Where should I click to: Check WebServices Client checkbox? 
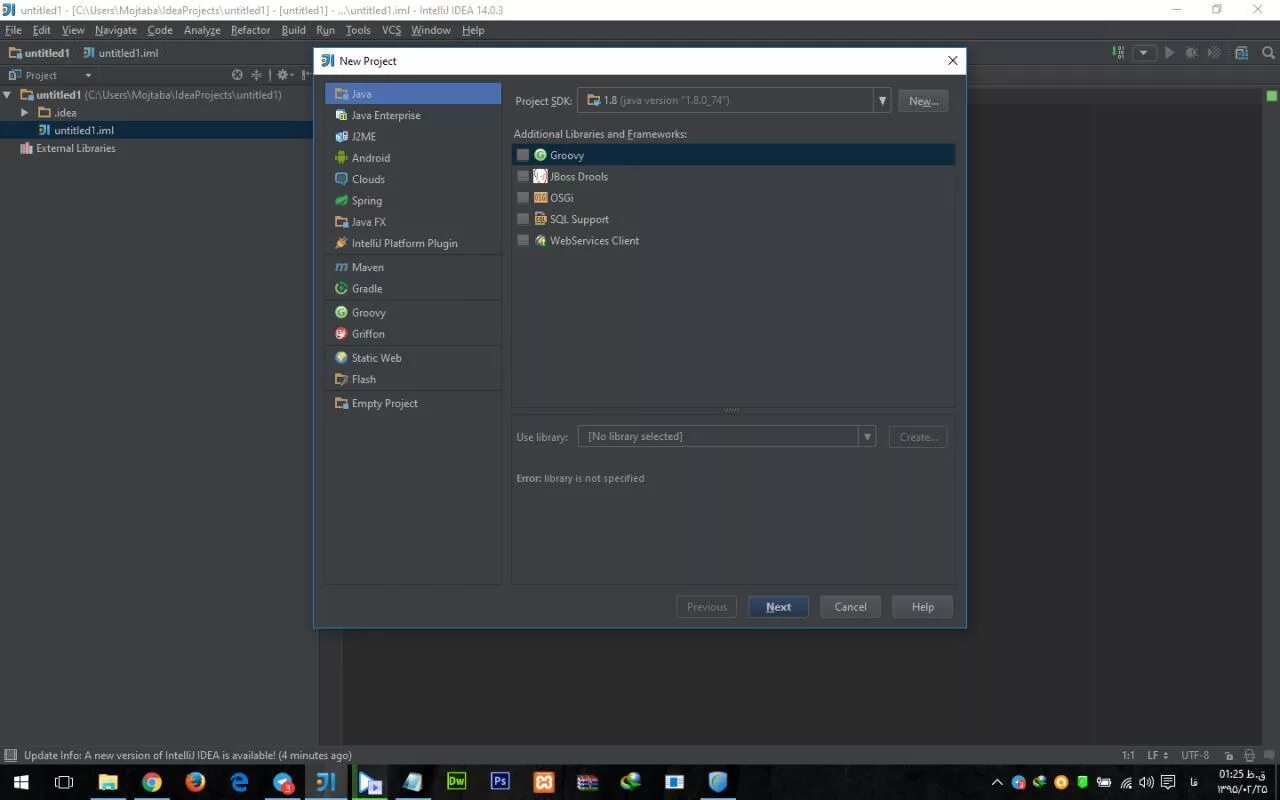(x=523, y=240)
